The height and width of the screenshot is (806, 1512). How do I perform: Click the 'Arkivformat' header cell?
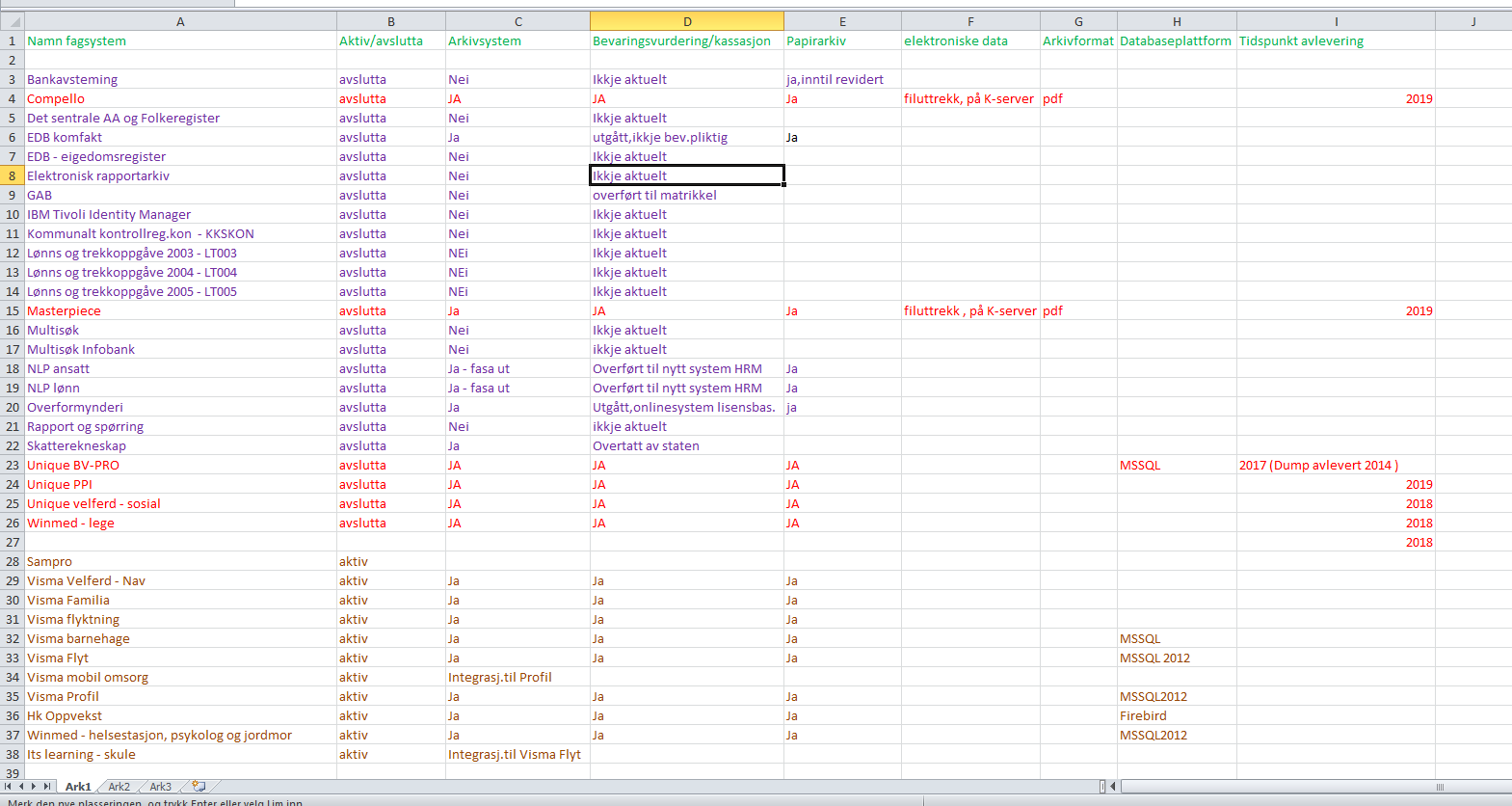pos(1078,40)
